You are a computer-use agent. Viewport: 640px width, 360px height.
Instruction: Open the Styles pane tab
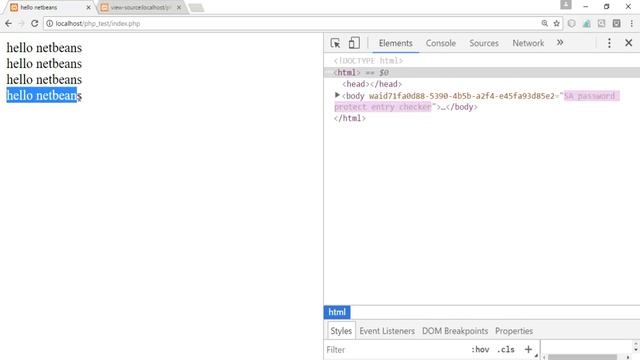coord(341,331)
